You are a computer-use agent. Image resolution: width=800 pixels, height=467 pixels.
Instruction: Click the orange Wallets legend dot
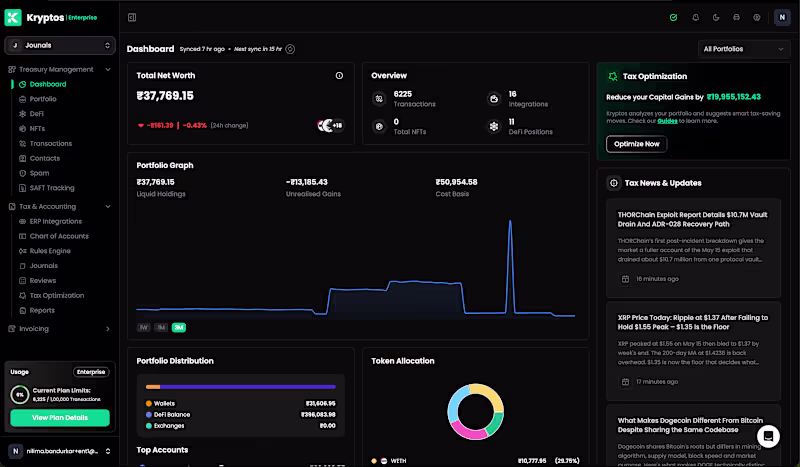pos(149,404)
